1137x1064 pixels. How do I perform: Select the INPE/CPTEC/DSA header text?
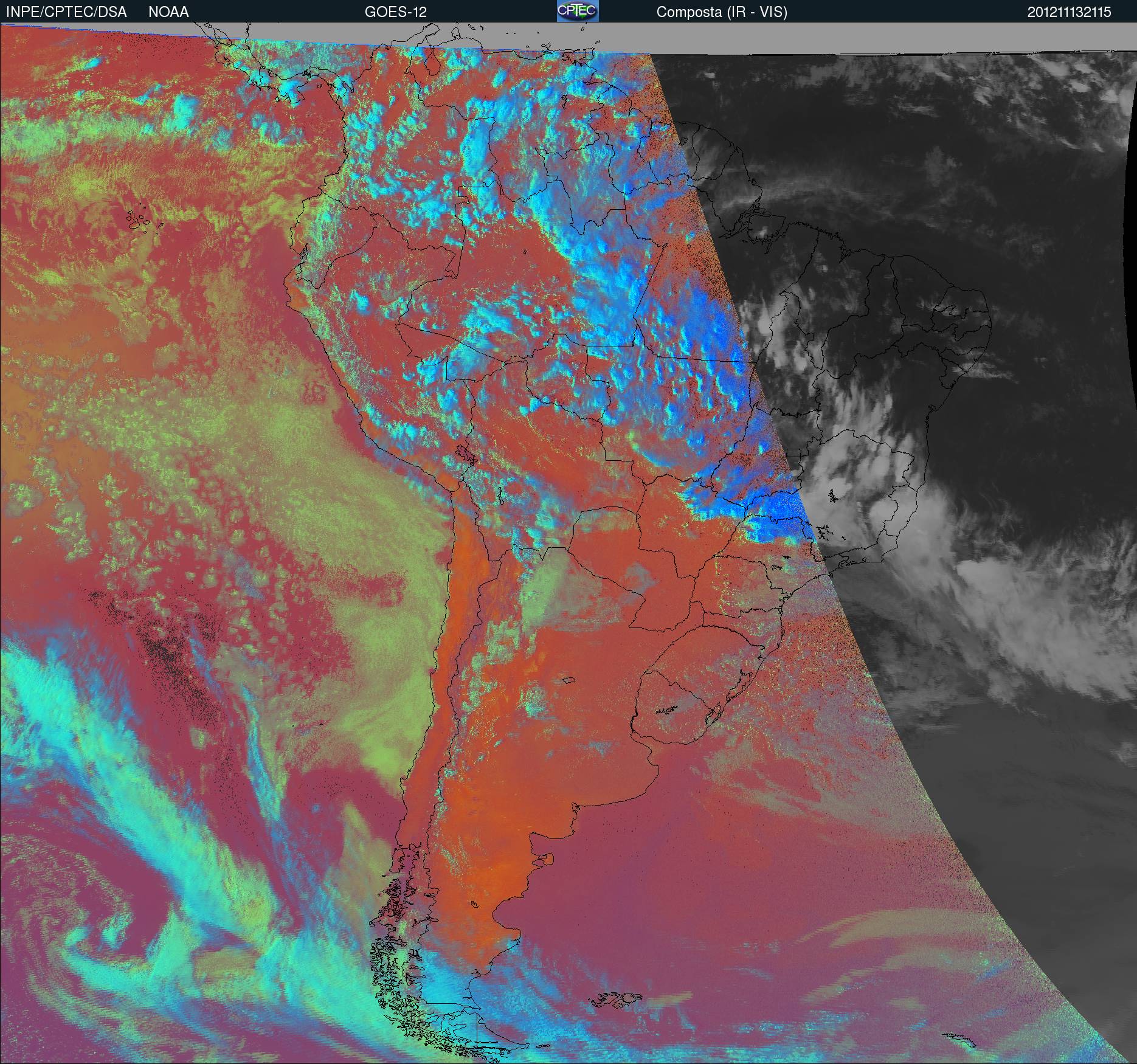click(66, 12)
